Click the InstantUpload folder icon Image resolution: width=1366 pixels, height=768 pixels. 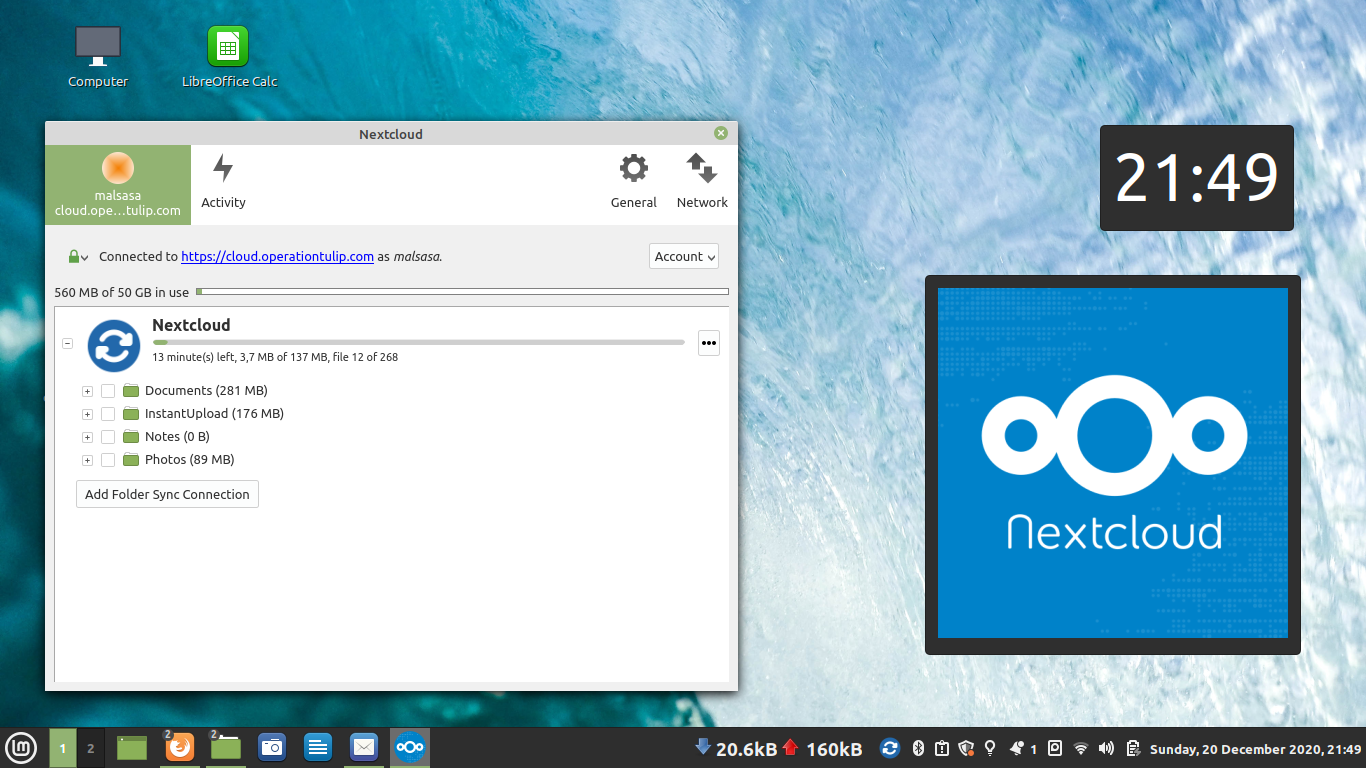(x=131, y=414)
